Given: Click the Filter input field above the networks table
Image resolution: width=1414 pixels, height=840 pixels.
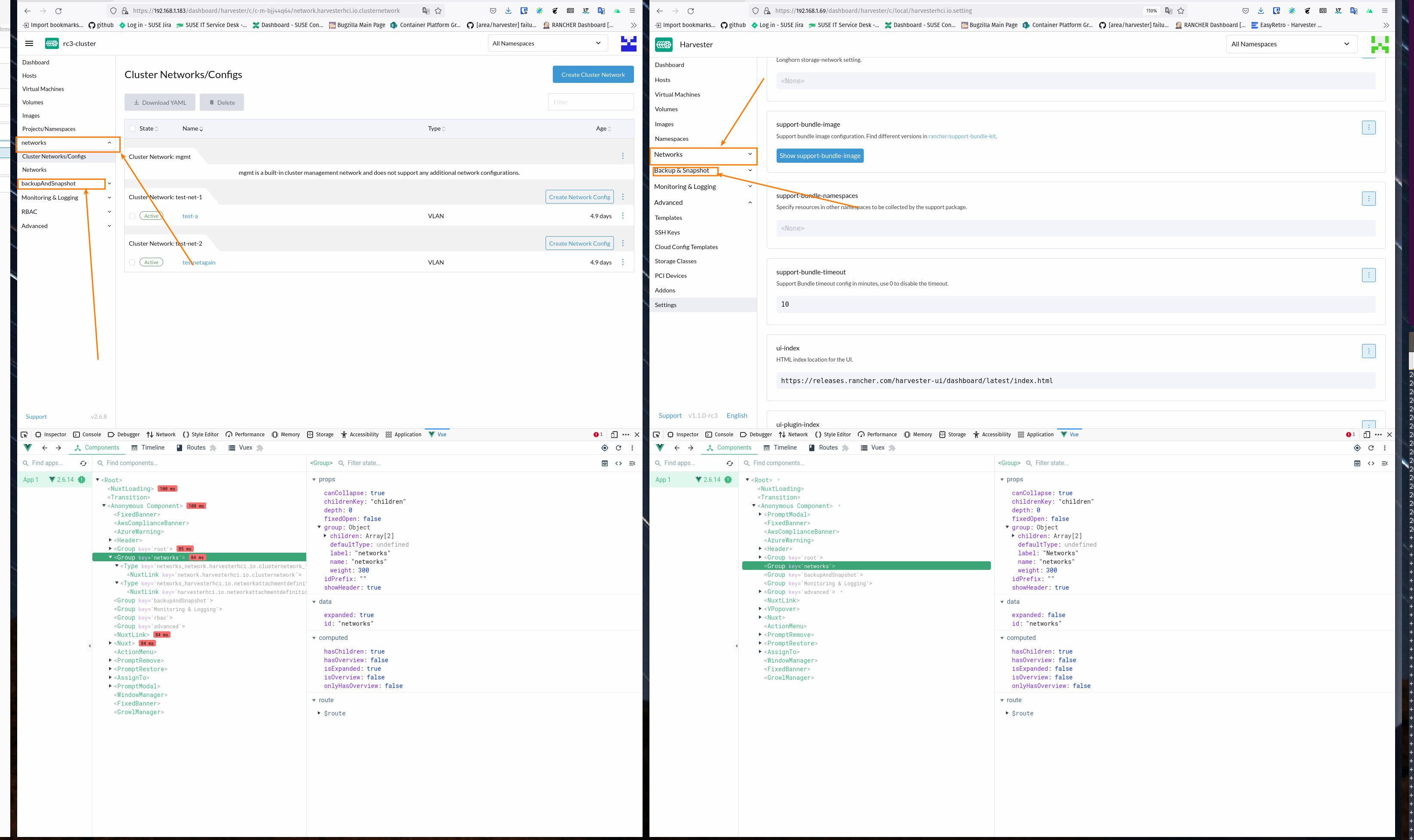Looking at the screenshot, I should (591, 102).
